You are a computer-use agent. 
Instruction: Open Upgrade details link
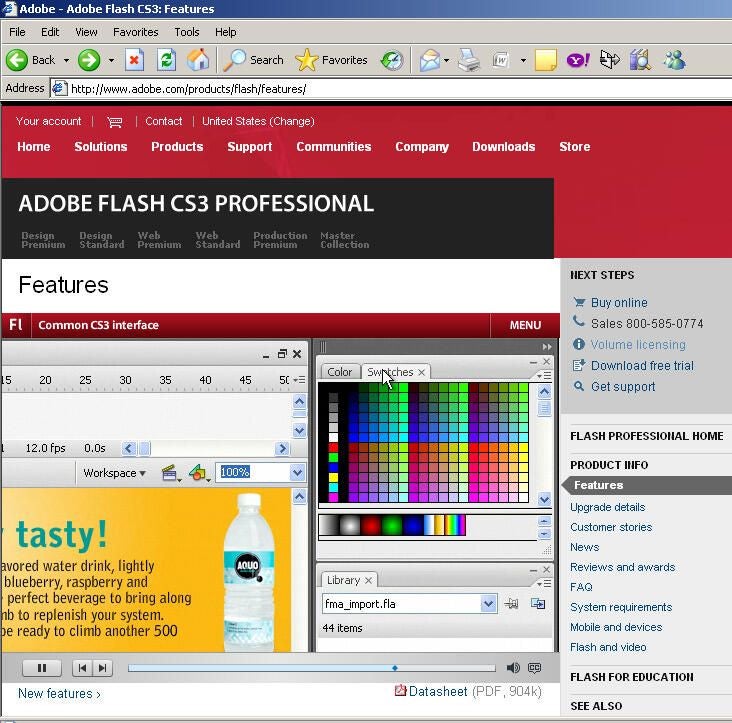pos(607,507)
